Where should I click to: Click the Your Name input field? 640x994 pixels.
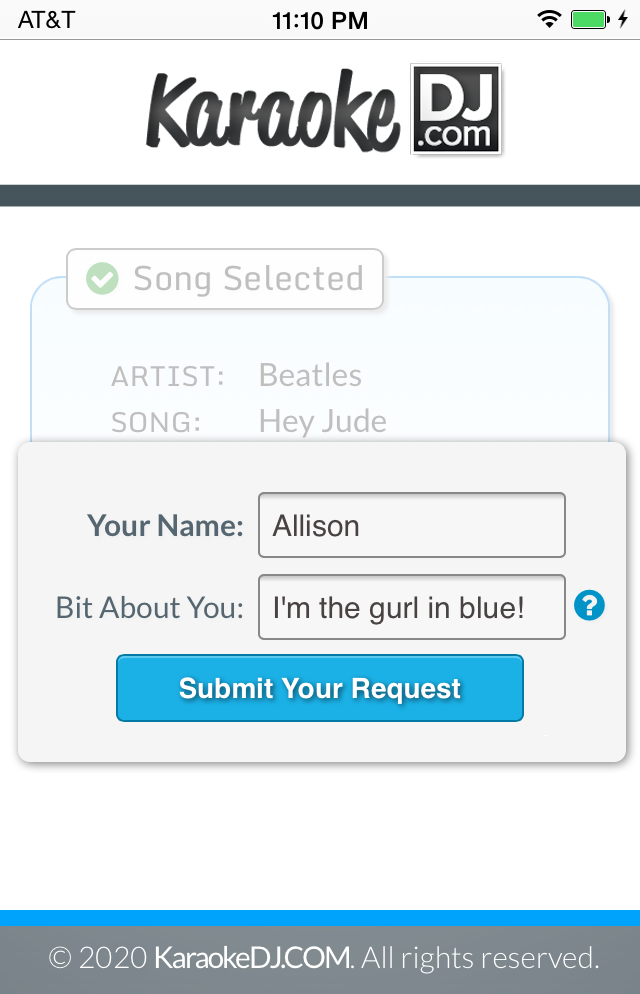412,525
